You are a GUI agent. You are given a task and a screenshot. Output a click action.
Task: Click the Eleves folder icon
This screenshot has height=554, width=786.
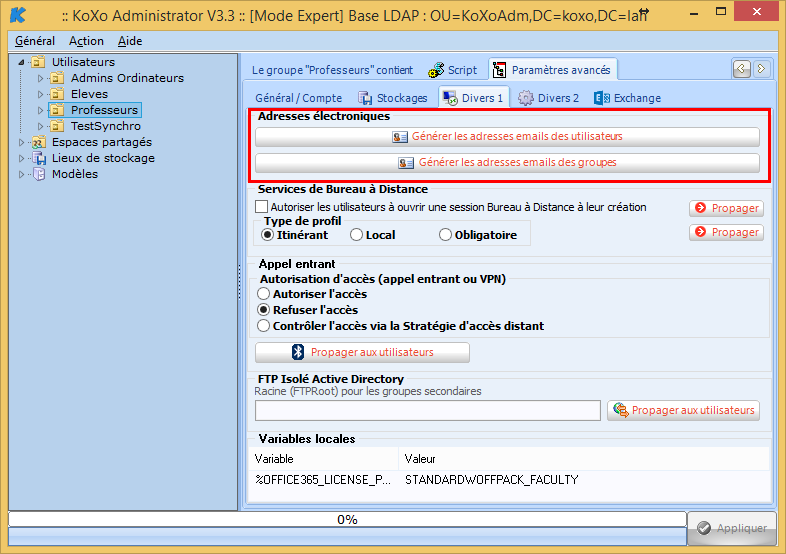pos(57,94)
